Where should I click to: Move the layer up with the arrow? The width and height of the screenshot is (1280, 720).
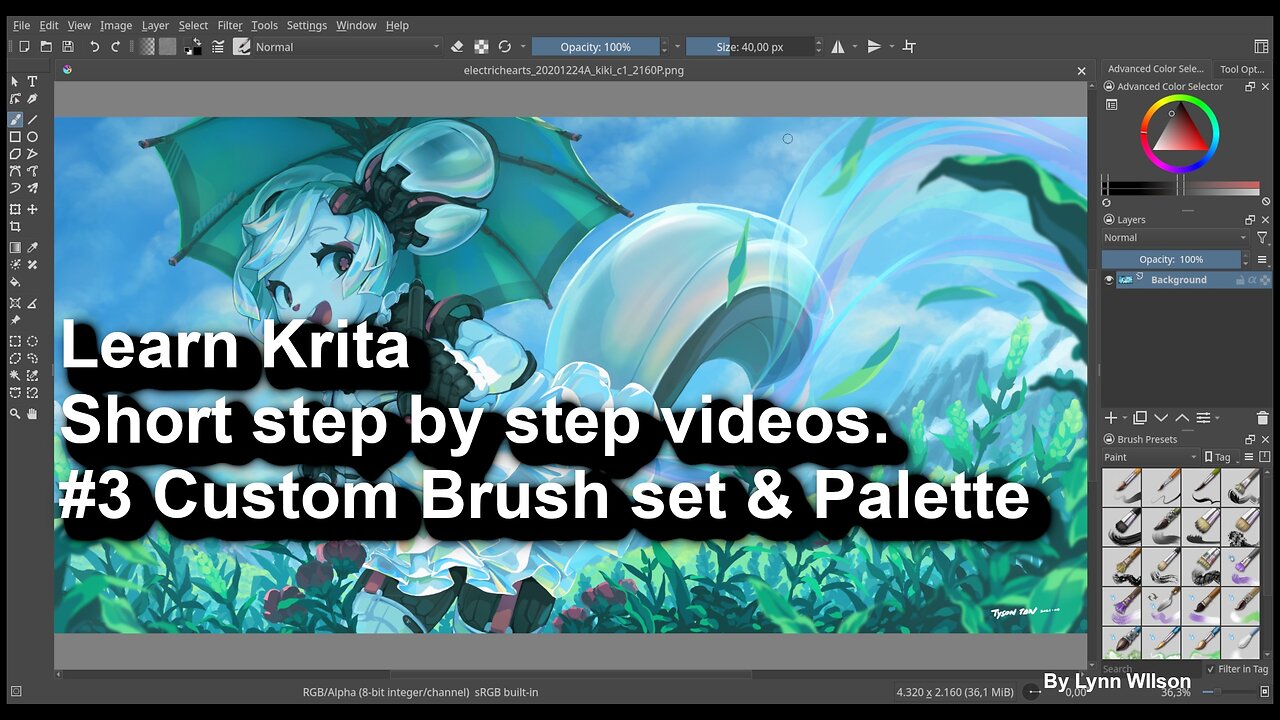click(1182, 418)
